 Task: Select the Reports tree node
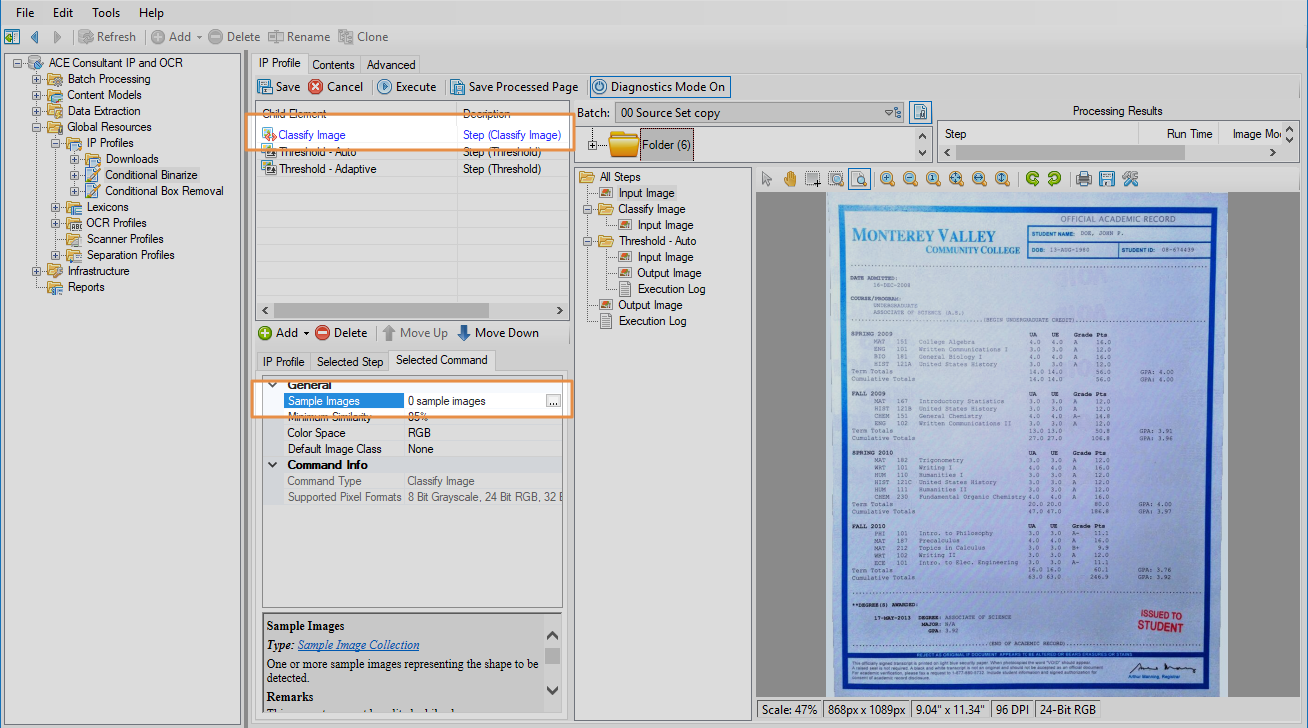click(86, 287)
